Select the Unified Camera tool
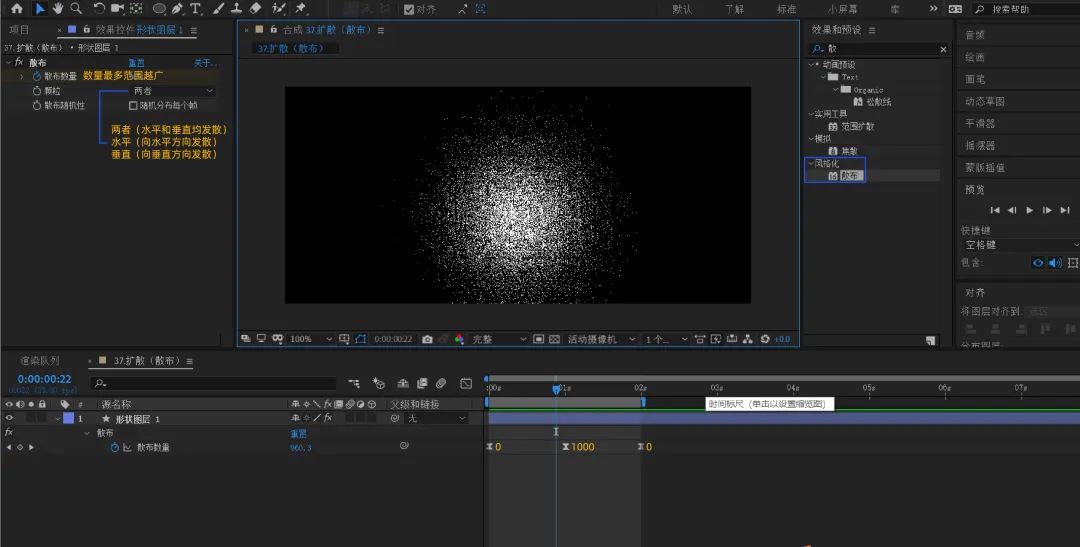The image size is (1080, 547). pyautogui.click(x=117, y=9)
